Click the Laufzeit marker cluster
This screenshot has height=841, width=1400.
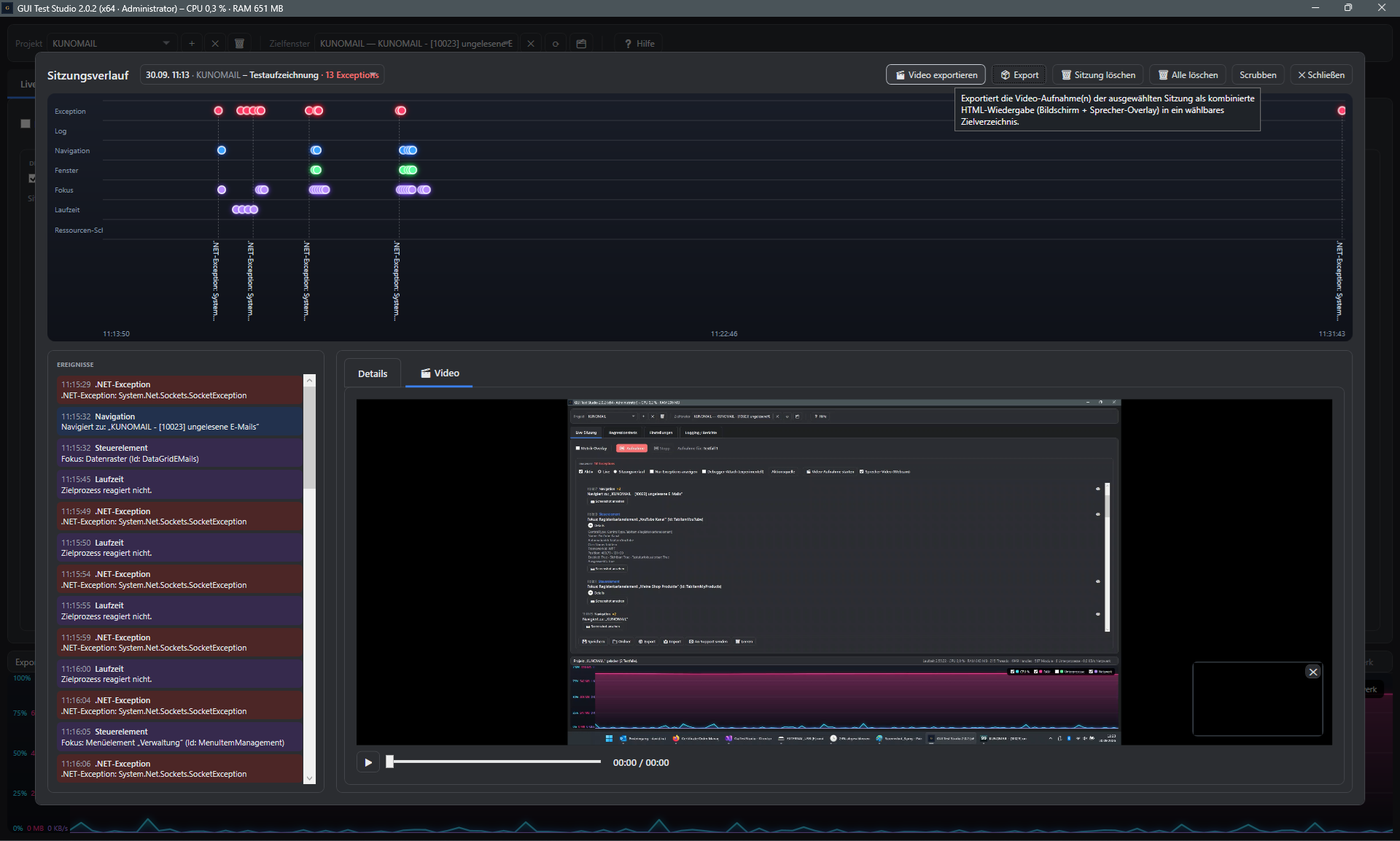[245, 209]
